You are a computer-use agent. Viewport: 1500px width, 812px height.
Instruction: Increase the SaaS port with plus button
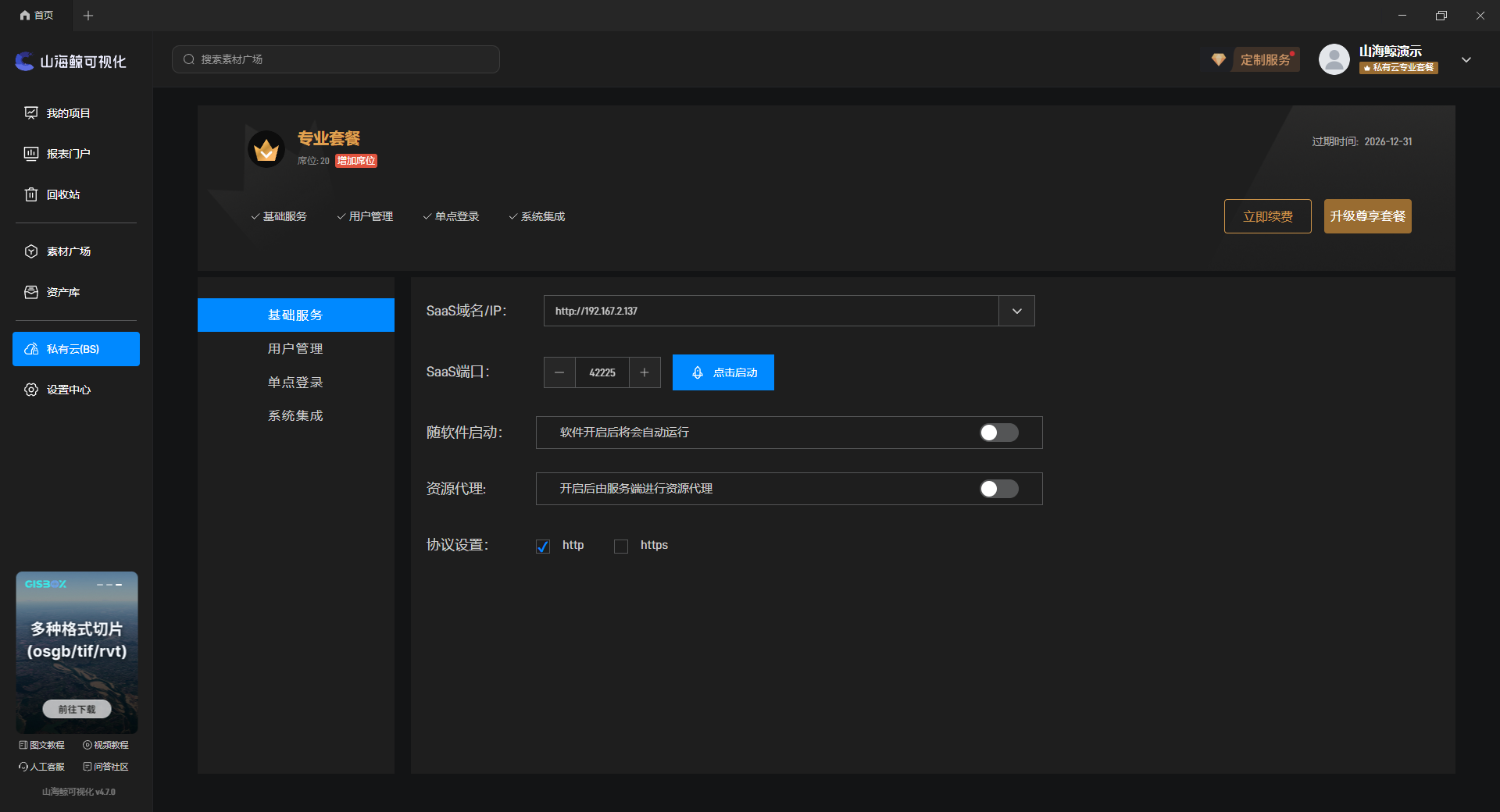click(645, 372)
